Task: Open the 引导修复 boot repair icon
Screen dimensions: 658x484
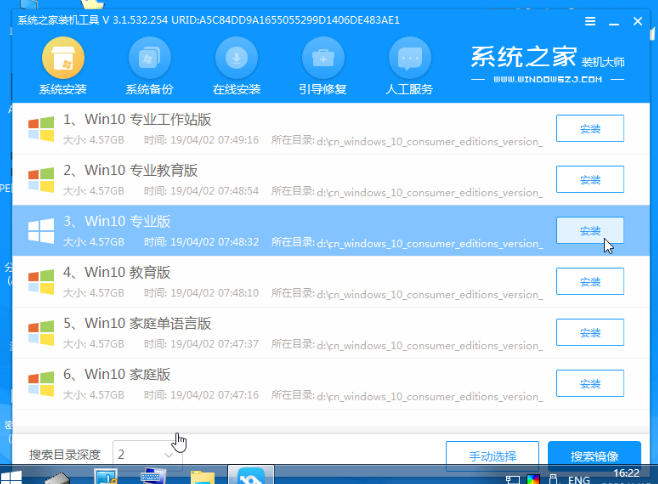Action: 323,58
